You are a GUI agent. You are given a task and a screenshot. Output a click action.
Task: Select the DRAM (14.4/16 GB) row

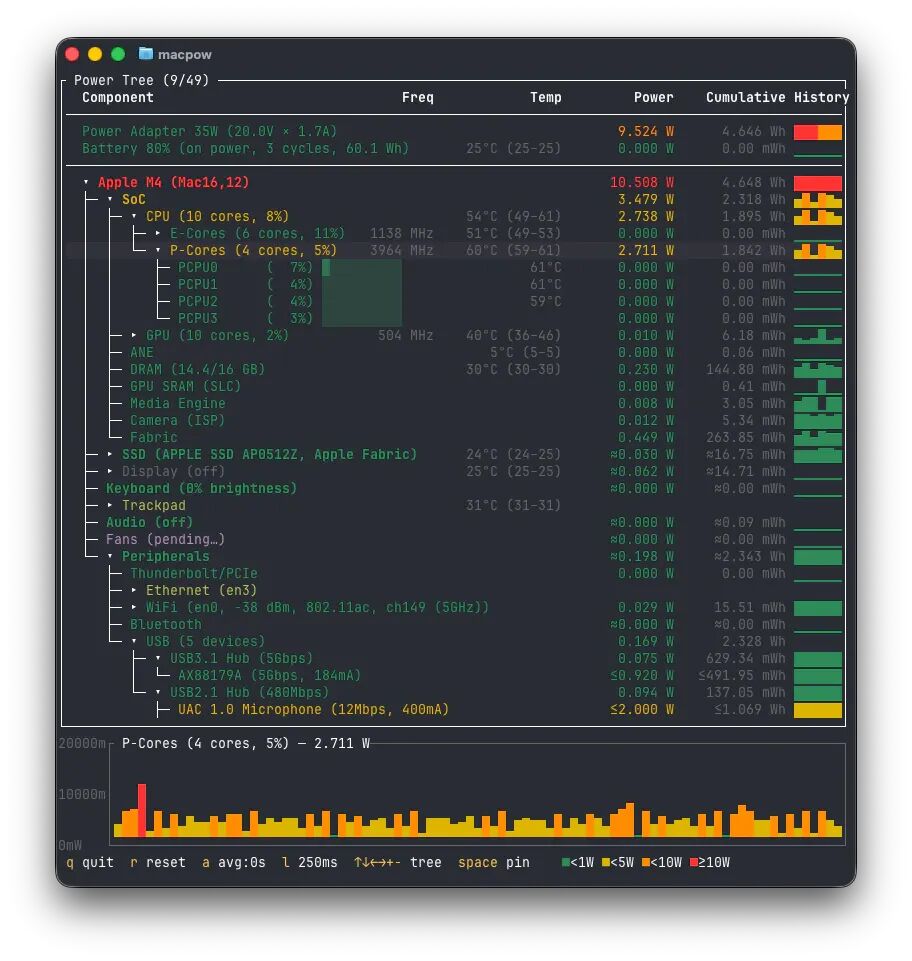click(454, 370)
